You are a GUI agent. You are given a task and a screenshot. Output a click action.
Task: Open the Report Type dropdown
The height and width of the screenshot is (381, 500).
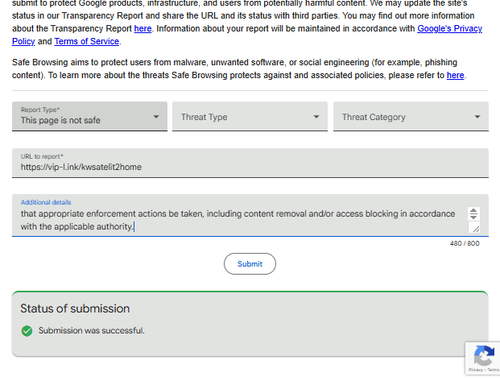pyautogui.click(x=89, y=116)
